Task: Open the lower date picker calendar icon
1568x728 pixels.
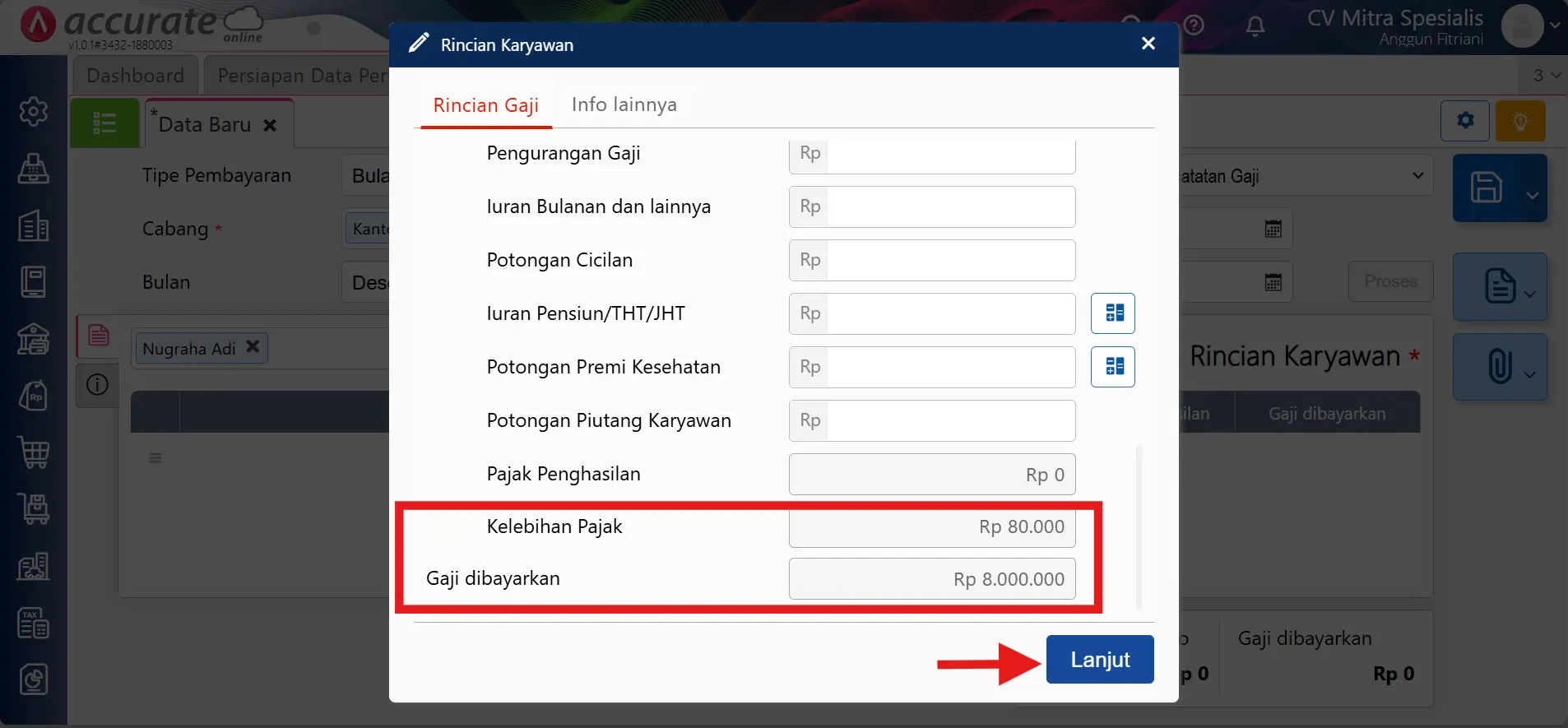Action: tap(1273, 282)
